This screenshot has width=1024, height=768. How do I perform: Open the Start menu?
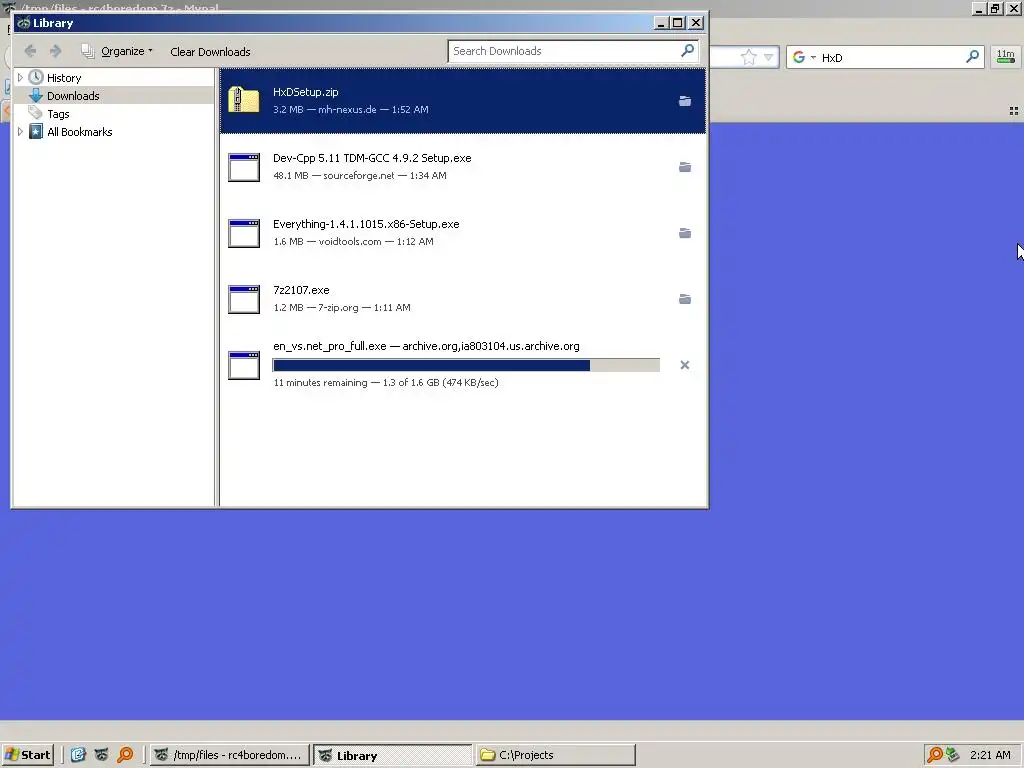click(x=27, y=755)
